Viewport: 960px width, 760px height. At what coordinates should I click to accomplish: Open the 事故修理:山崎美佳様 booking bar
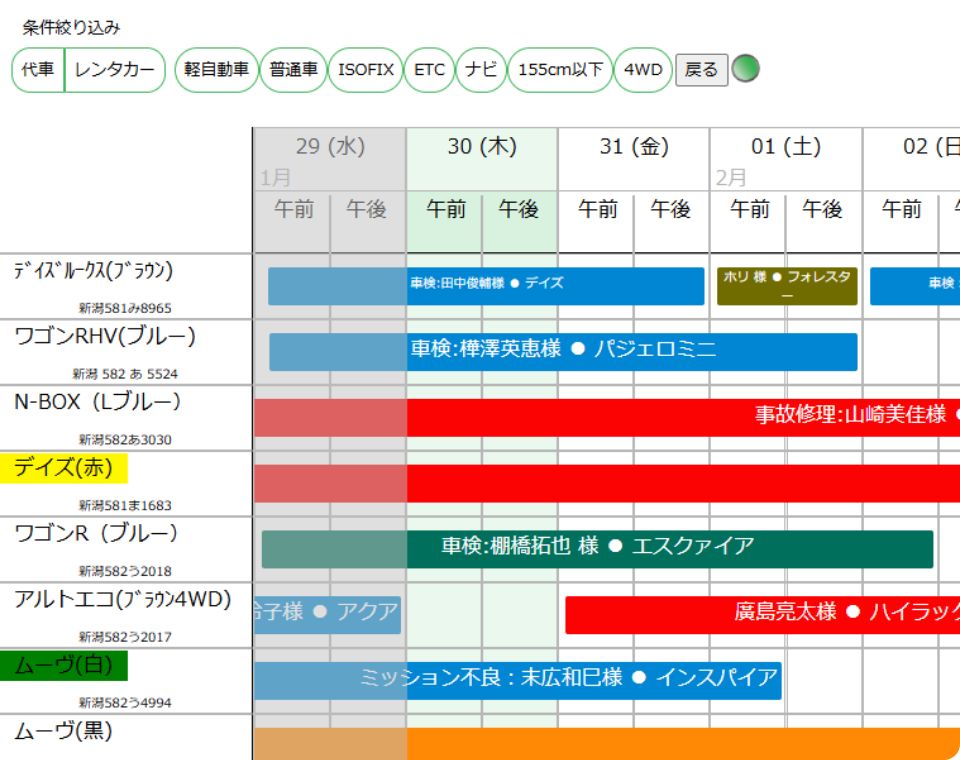[607, 418]
